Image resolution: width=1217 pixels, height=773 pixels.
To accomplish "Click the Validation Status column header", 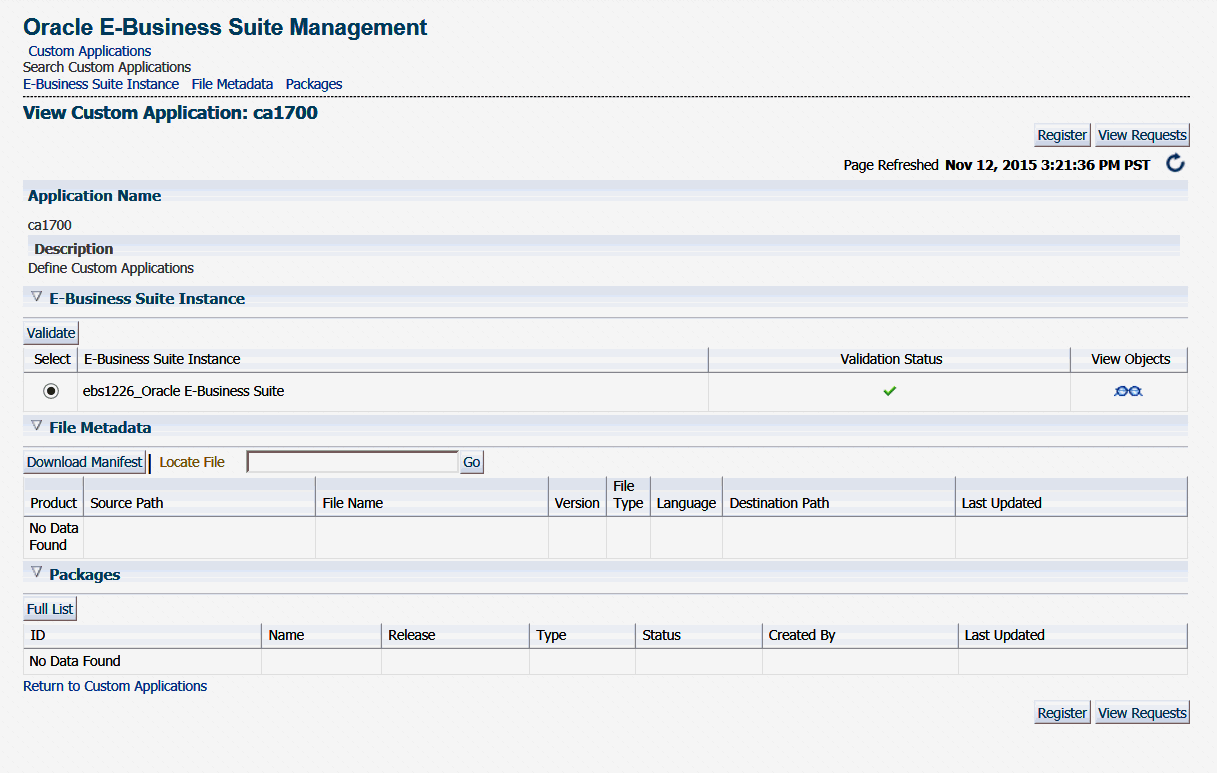I will pyautogui.click(x=891, y=359).
